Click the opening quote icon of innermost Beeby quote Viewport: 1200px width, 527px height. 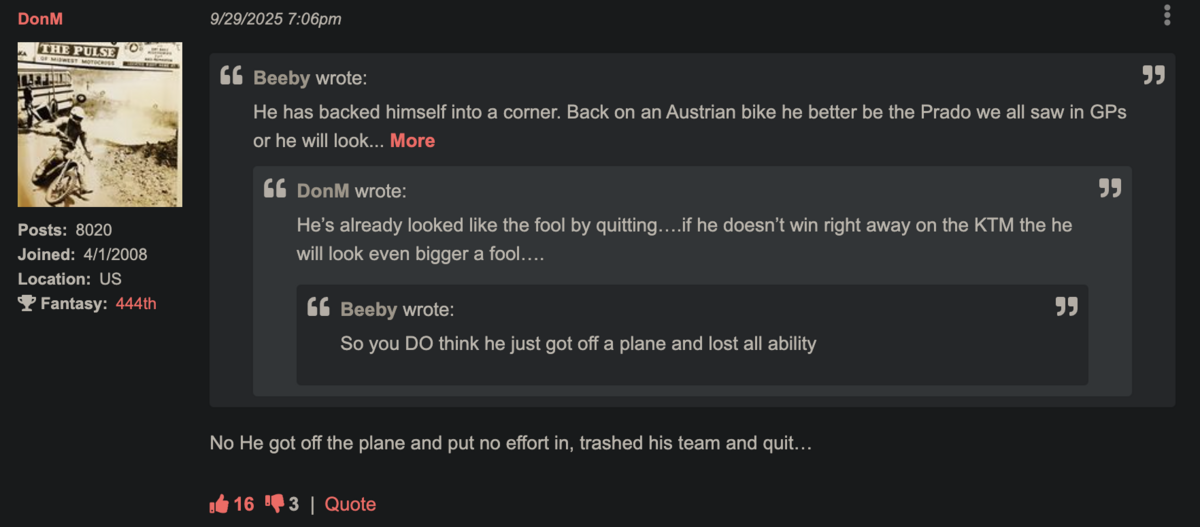click(x=318, y=307)
